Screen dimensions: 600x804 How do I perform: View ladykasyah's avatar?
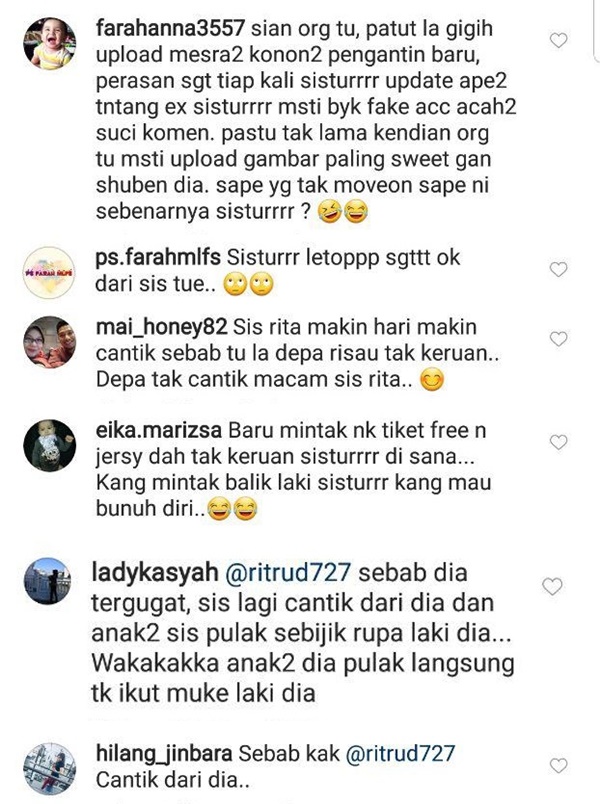click(47, 581)
